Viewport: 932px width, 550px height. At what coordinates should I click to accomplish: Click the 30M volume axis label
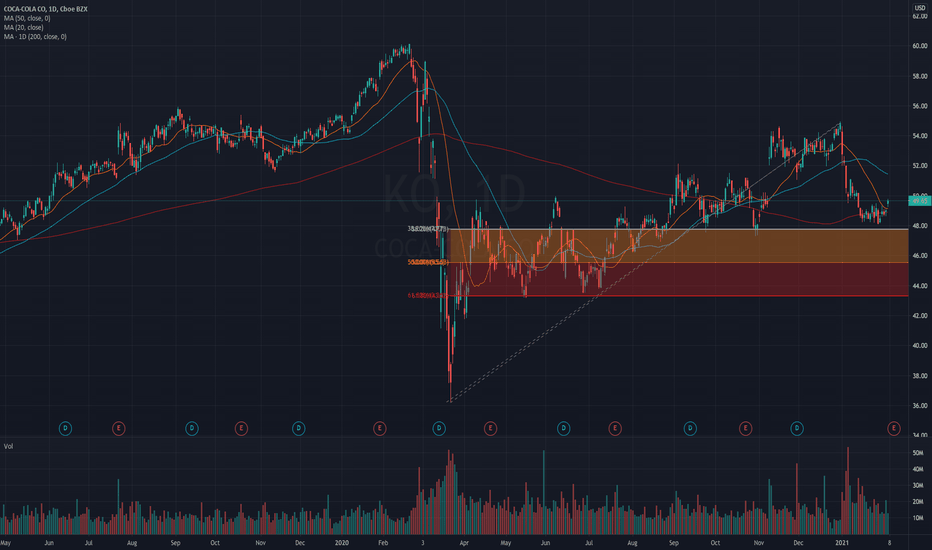(918, 486)
